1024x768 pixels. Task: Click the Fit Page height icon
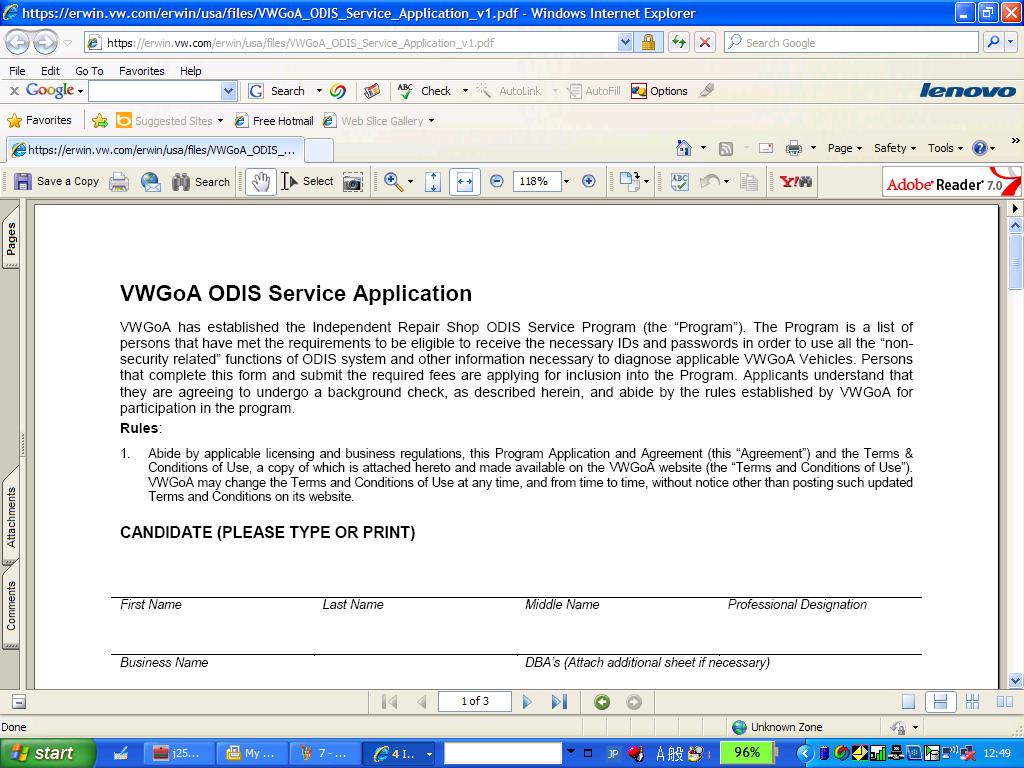point(432,182)
